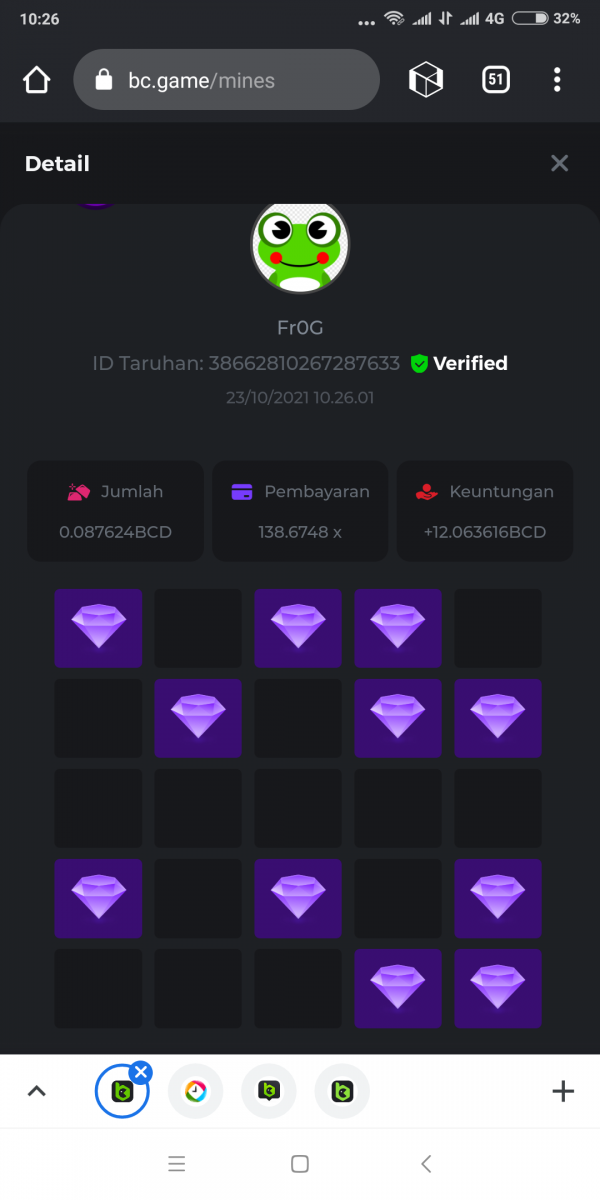The width and height of the screenshot is (600, 1200).
Task: Click the bottom-right diamond tile
Action: (498, 988)
